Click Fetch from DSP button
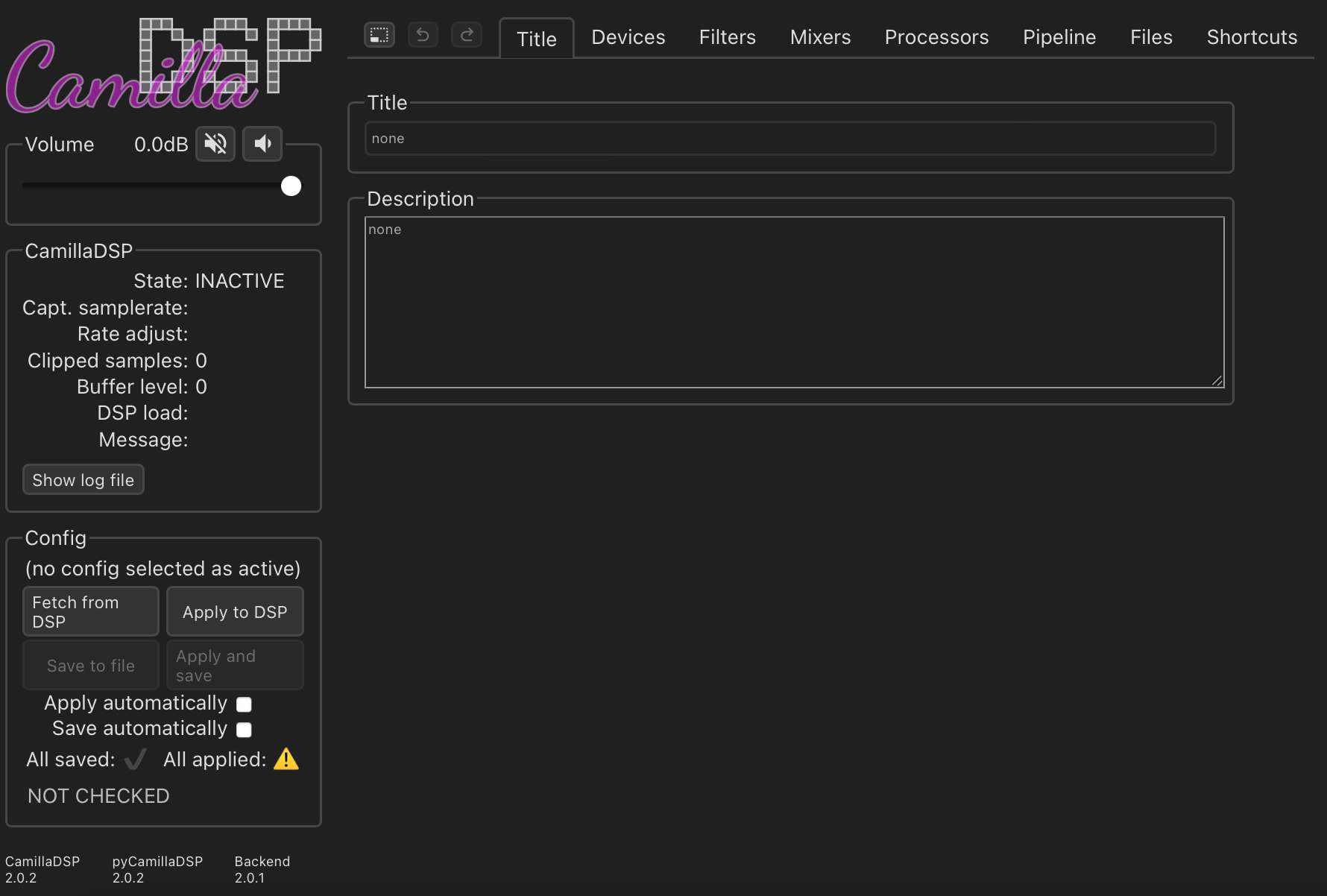 [91, 611]
